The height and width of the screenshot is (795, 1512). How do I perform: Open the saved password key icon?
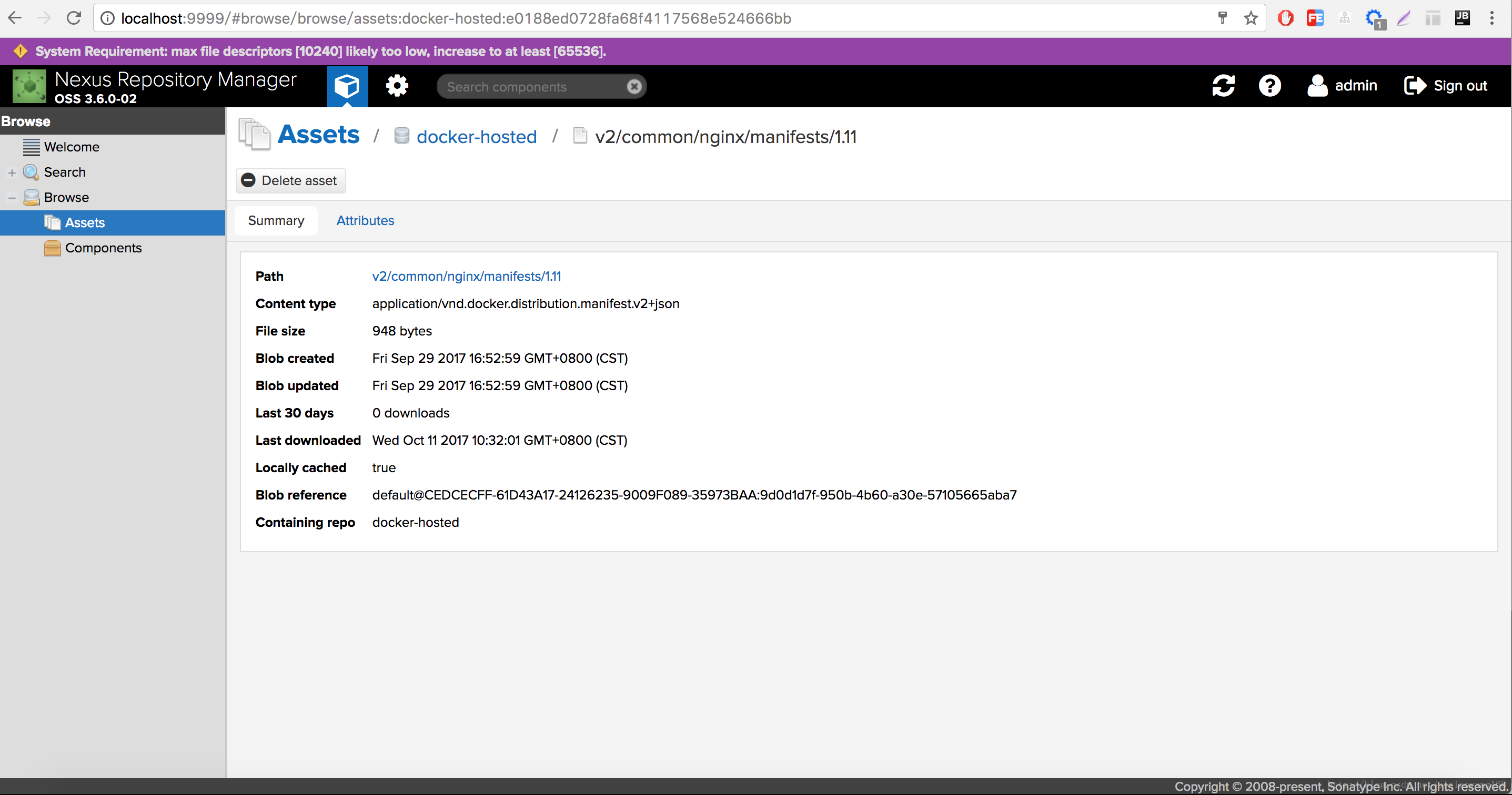pos(1222,18)
